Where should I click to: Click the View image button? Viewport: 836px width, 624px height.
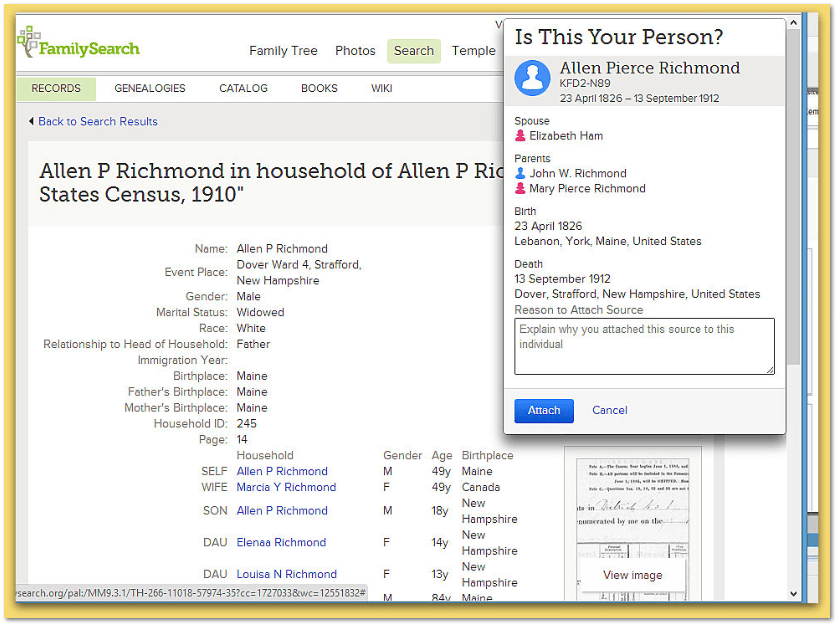[x=632, y=575]
